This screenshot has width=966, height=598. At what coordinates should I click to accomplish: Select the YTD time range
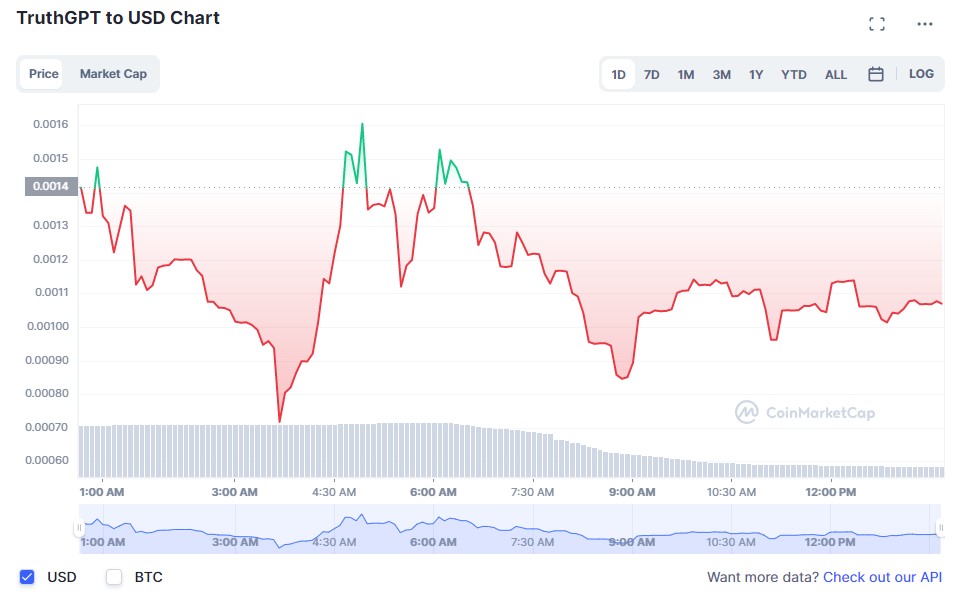(793, 73)
